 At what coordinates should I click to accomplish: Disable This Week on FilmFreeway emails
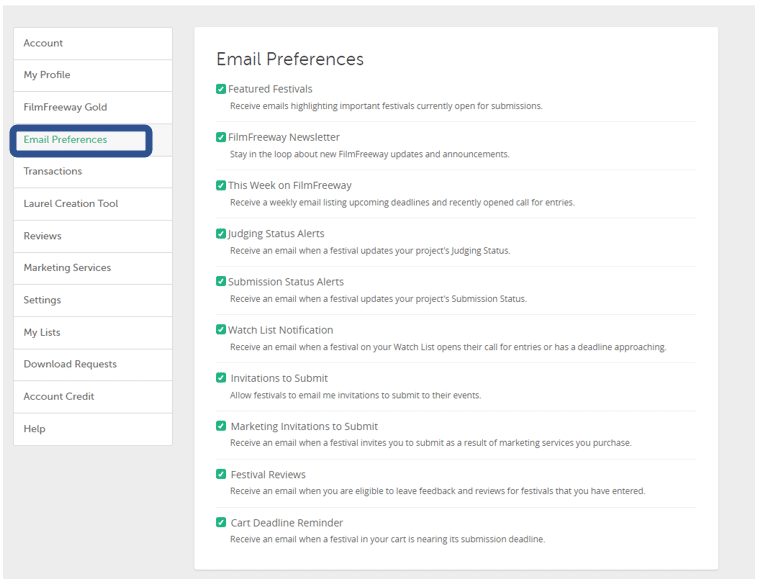point(221,185)
